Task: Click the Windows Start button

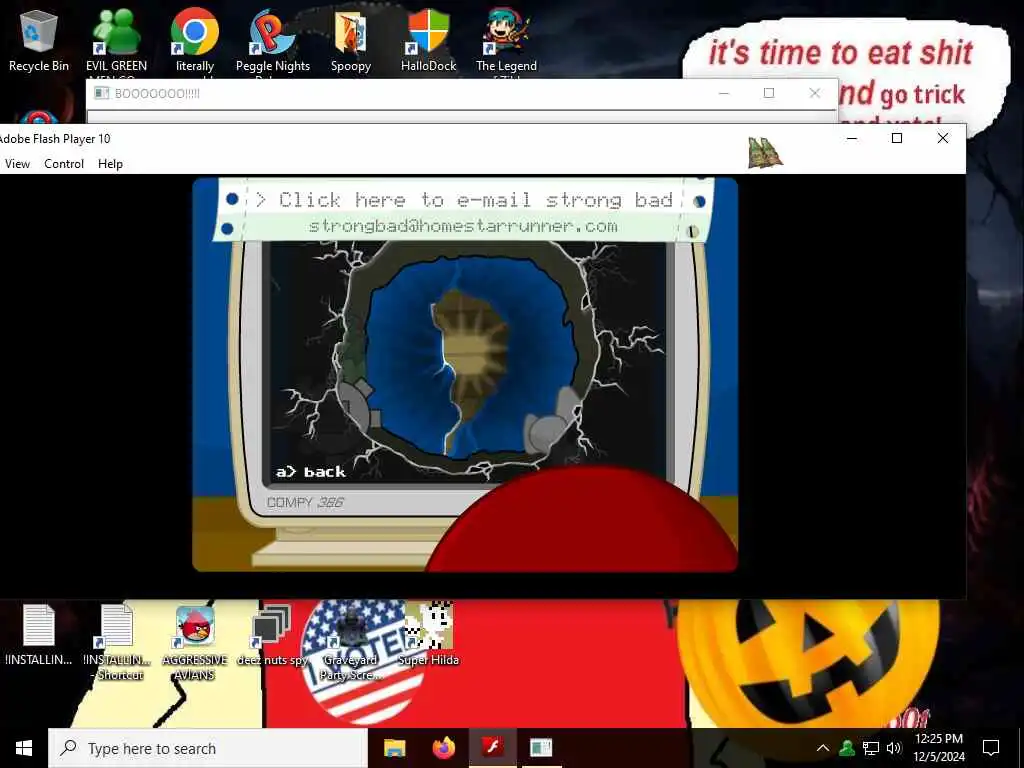Action: coord(24,748)
